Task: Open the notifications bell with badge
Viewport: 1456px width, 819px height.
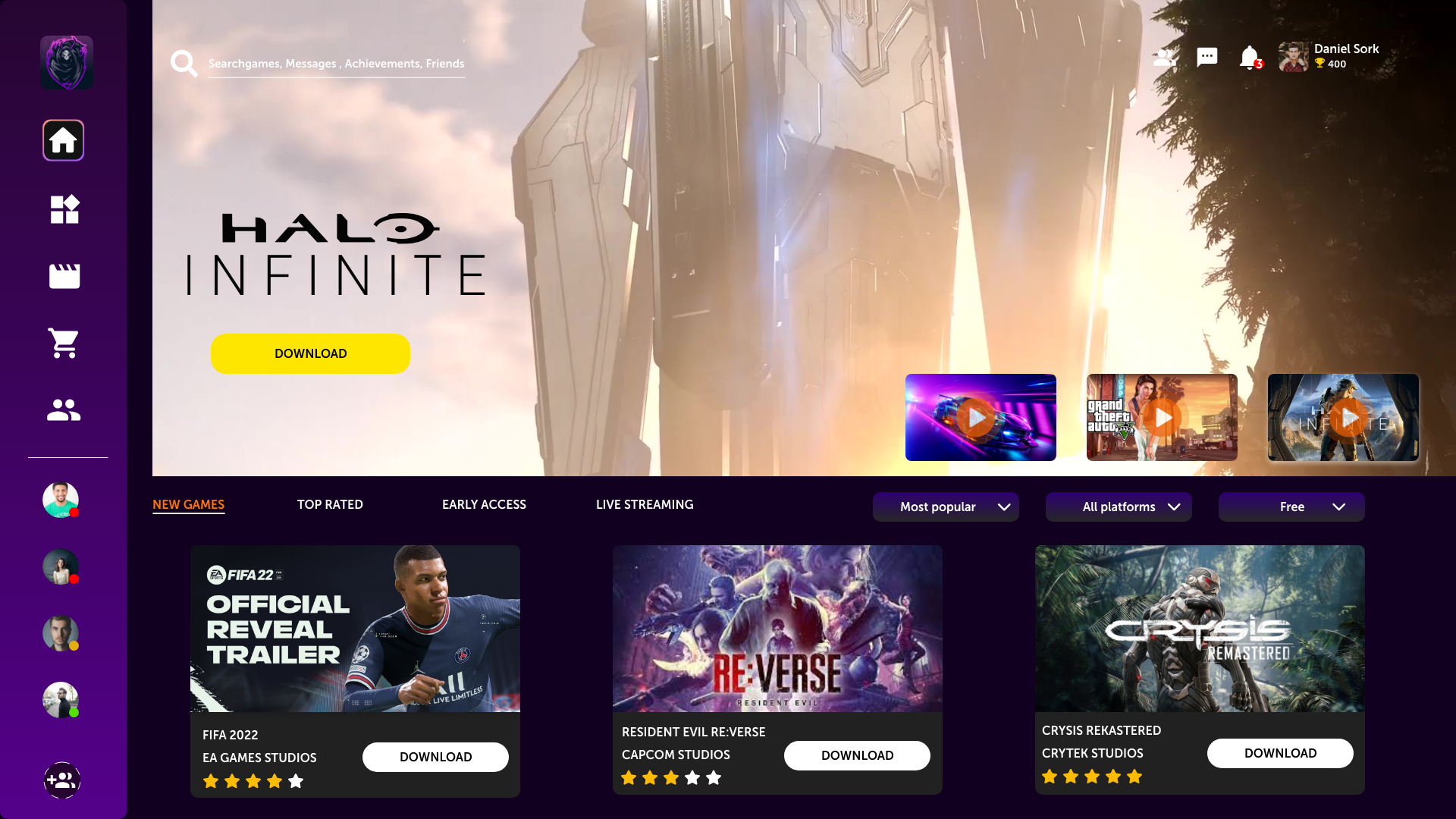Action: [1250, 57]
